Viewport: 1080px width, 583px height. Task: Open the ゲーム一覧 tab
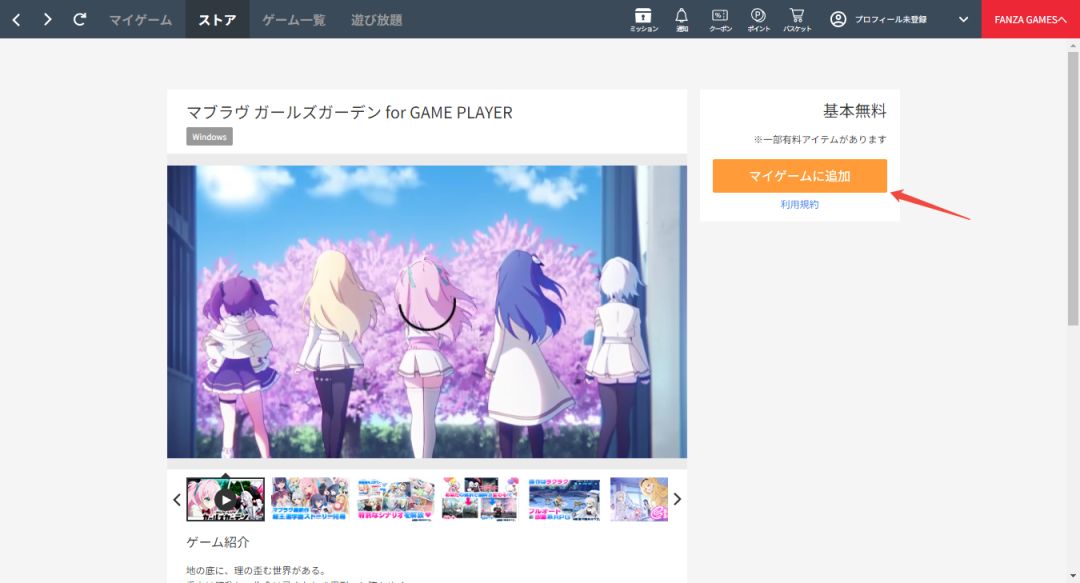(293, 19)
